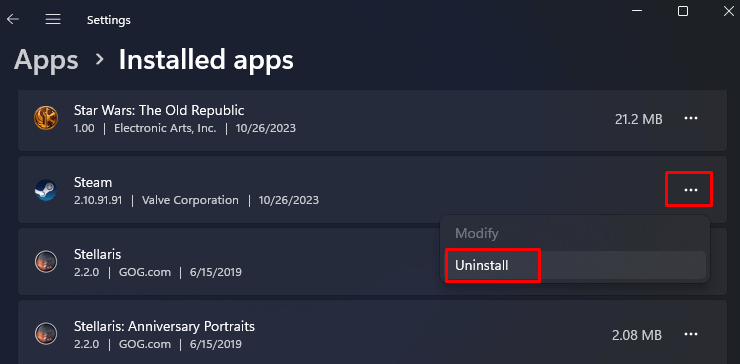The width and height of the screenshot is (740, 364).
Task: Click the Stellaris: Anniversary Portraits entry title
Action: click(164, 326)
